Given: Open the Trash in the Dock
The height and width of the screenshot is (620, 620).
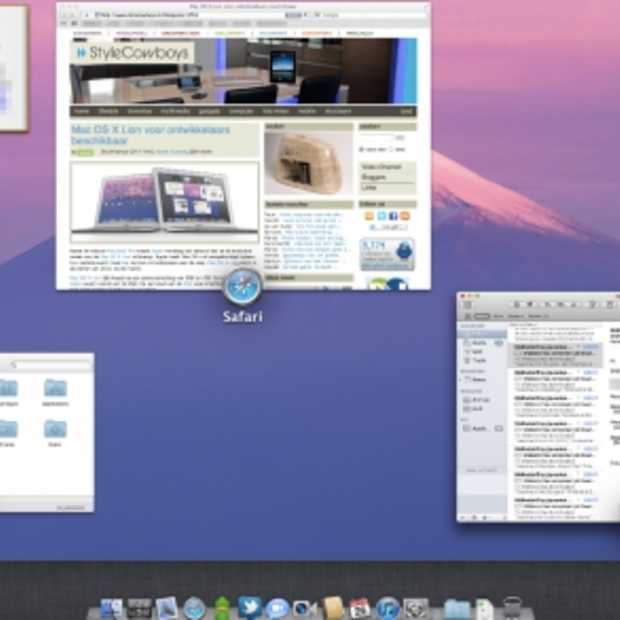Looking at the screenshot, I should click(513, 609).
